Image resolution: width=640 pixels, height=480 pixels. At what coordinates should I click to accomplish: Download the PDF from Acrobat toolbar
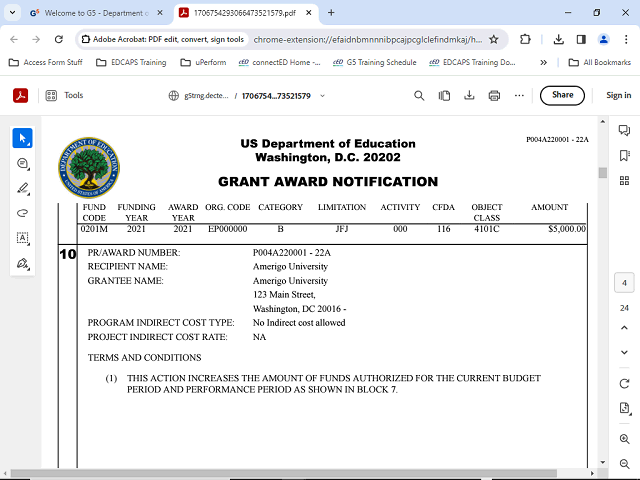tap(469, 96)
